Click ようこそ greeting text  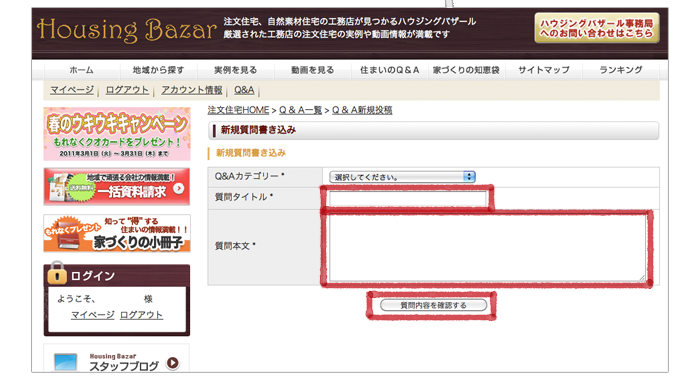[76, 299]
